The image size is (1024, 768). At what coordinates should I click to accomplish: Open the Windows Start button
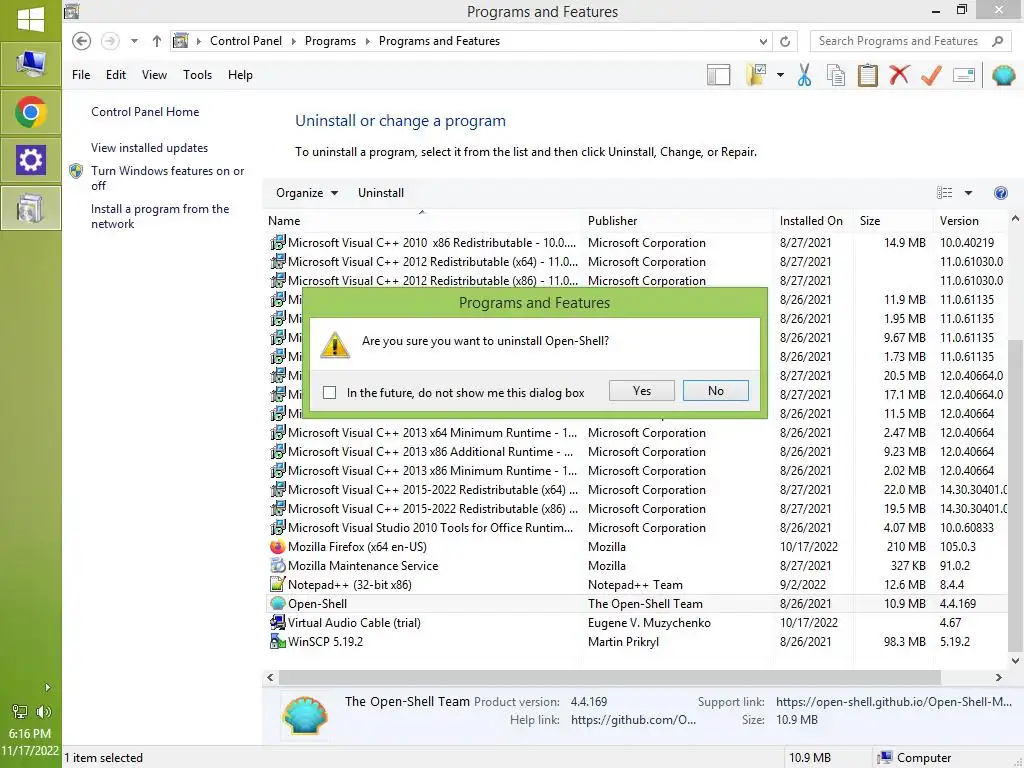point(31,20)
